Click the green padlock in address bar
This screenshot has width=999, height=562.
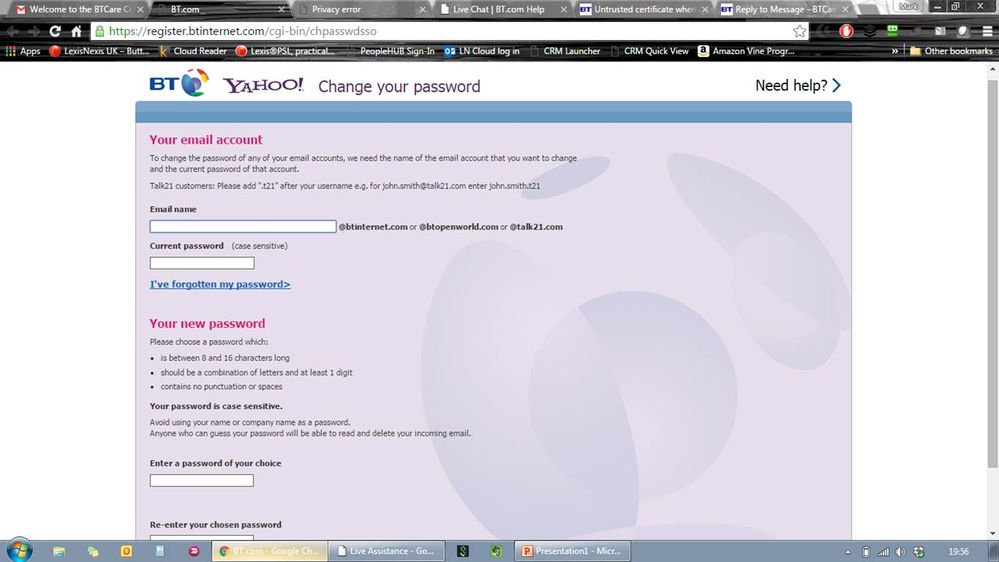point(99,31)
